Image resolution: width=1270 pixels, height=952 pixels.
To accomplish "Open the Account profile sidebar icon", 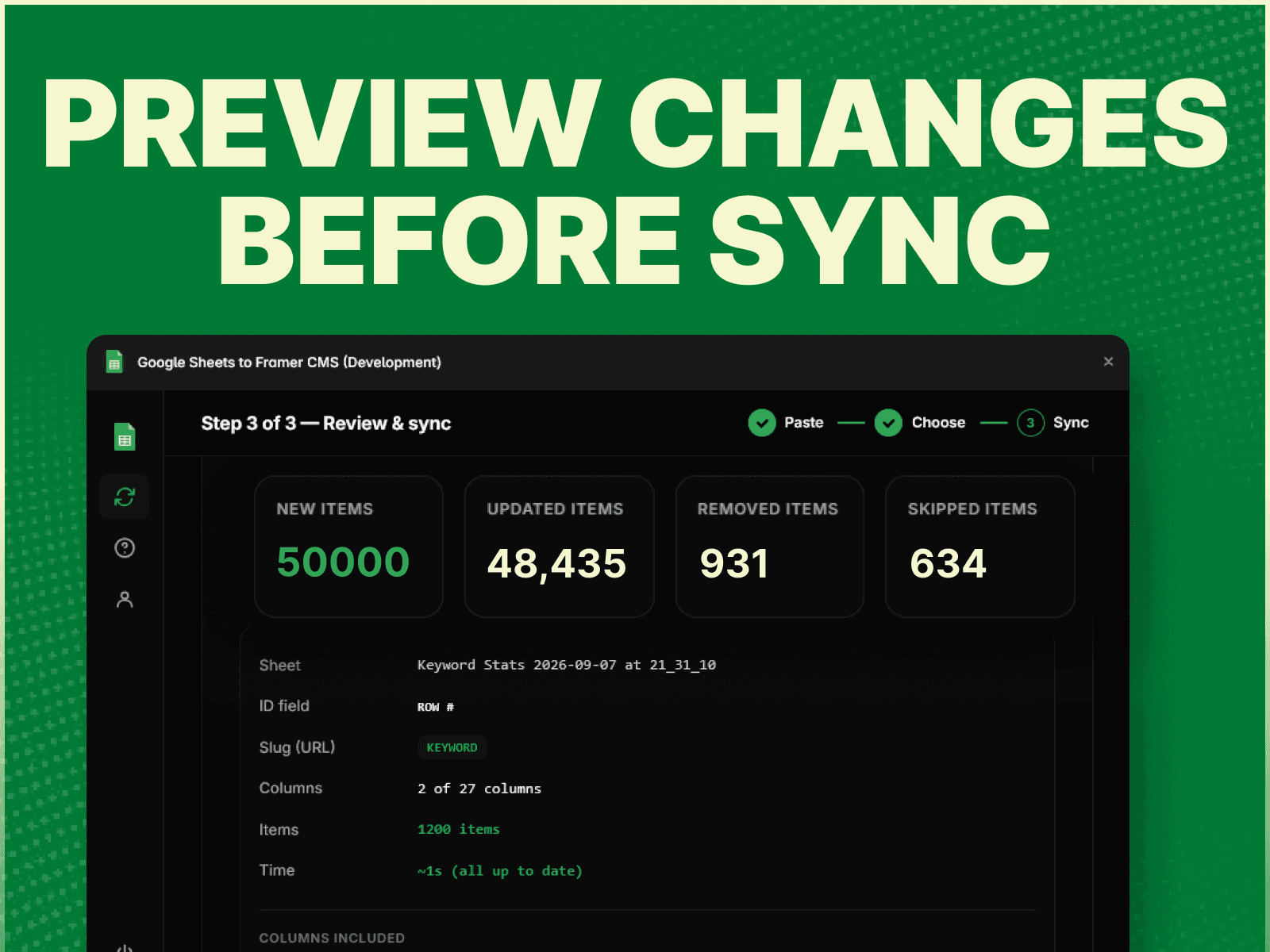I will [x=125, y=599].
